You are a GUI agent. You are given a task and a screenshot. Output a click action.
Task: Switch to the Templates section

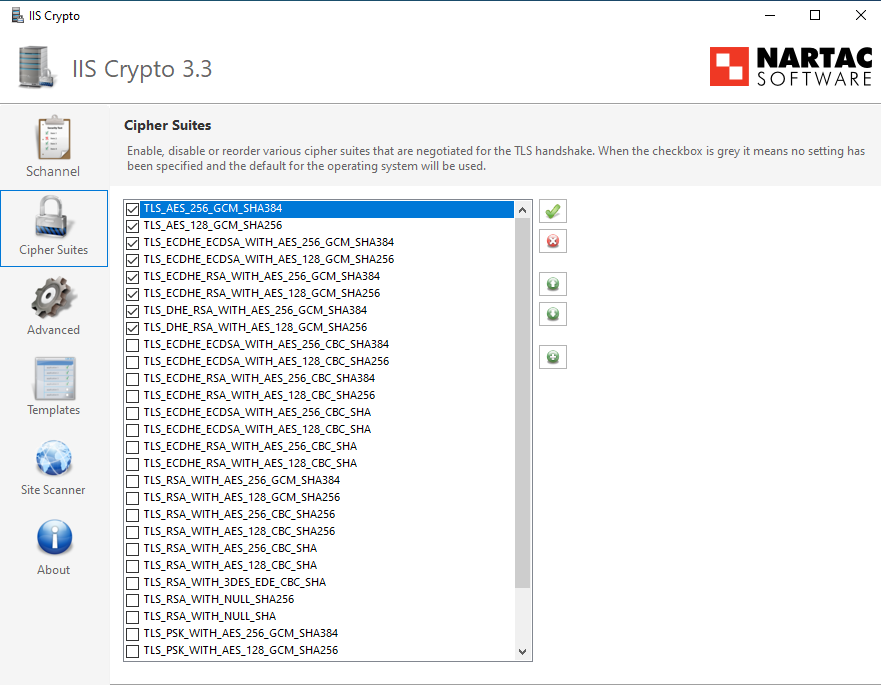coord(53,387)
